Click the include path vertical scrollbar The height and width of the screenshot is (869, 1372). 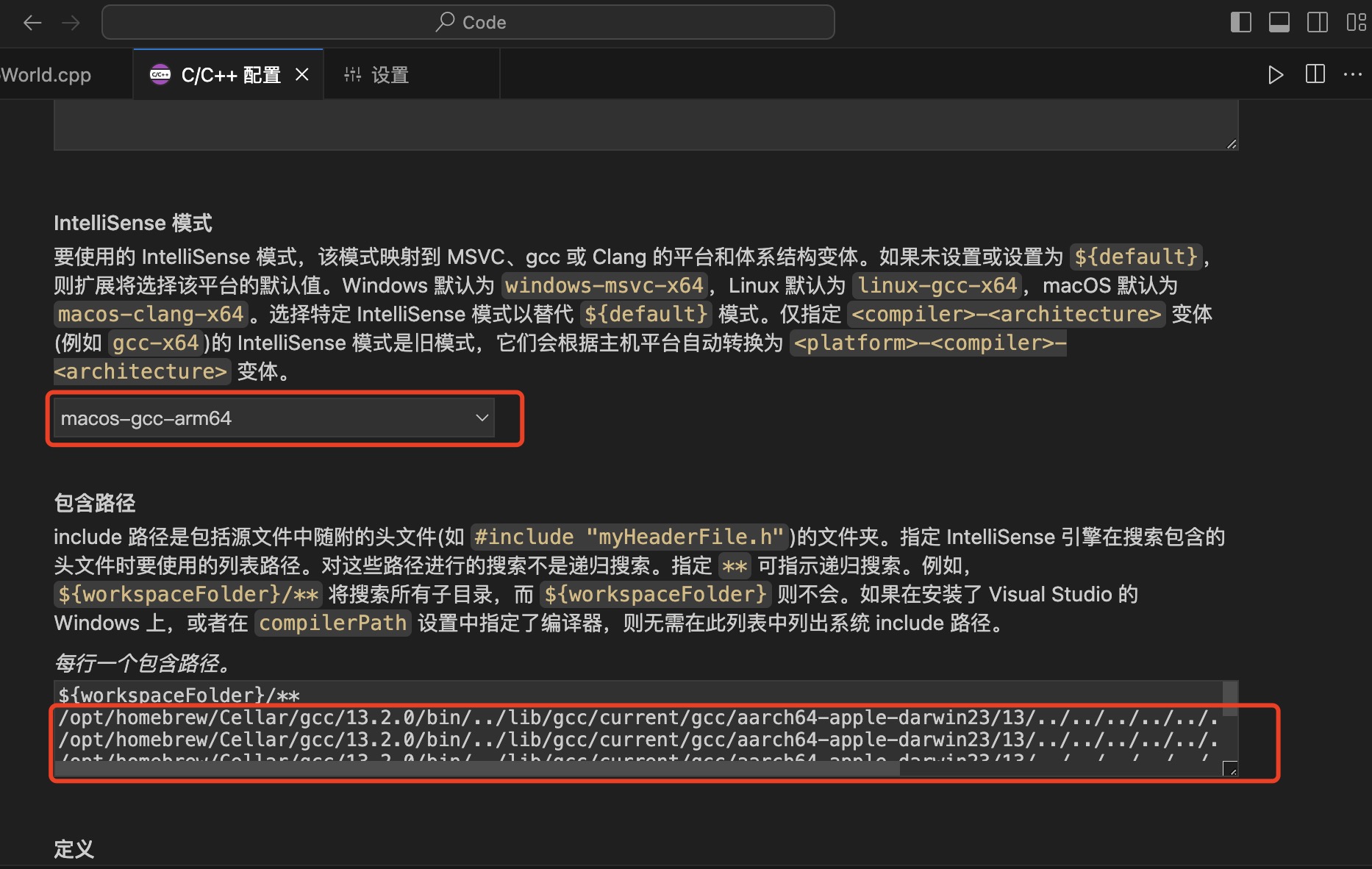click(x=1230, y=698)
